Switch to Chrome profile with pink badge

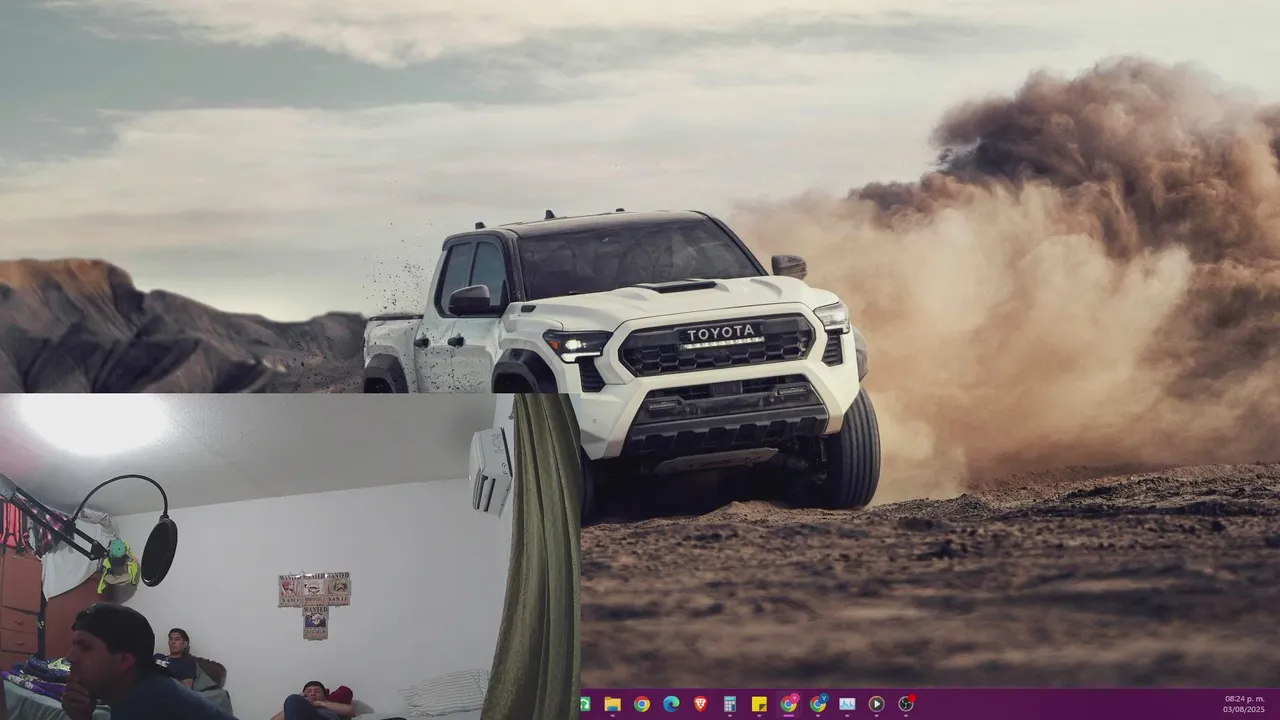coord(789,704)
